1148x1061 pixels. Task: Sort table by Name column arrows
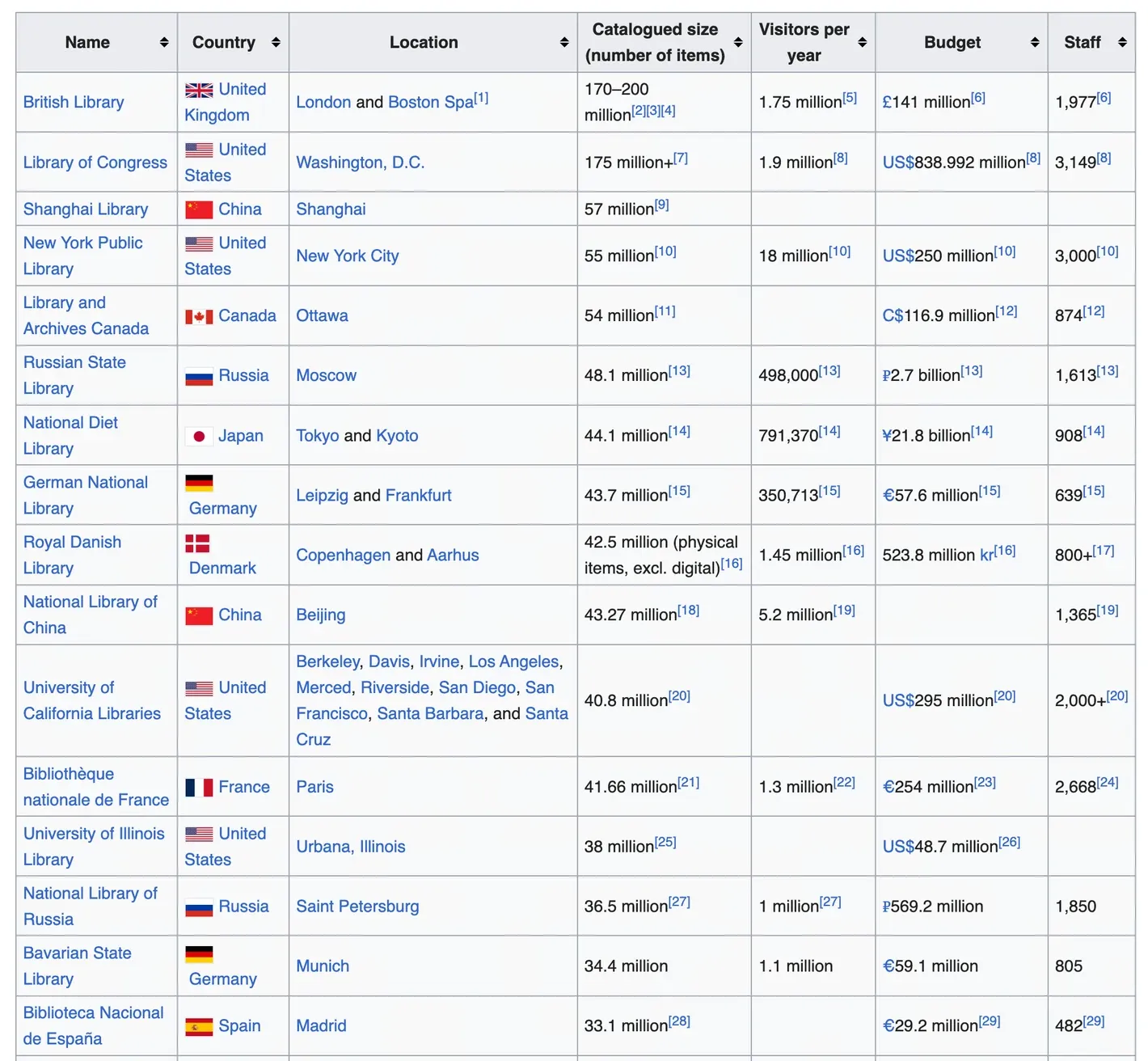164,43
